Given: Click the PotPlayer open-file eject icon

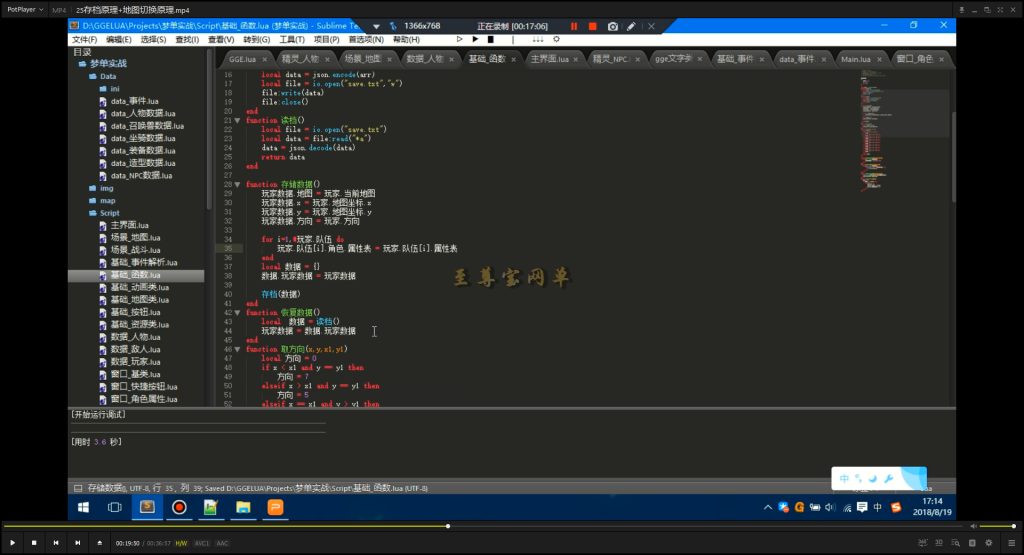Looking at the screenshot, I should point(99,543).
